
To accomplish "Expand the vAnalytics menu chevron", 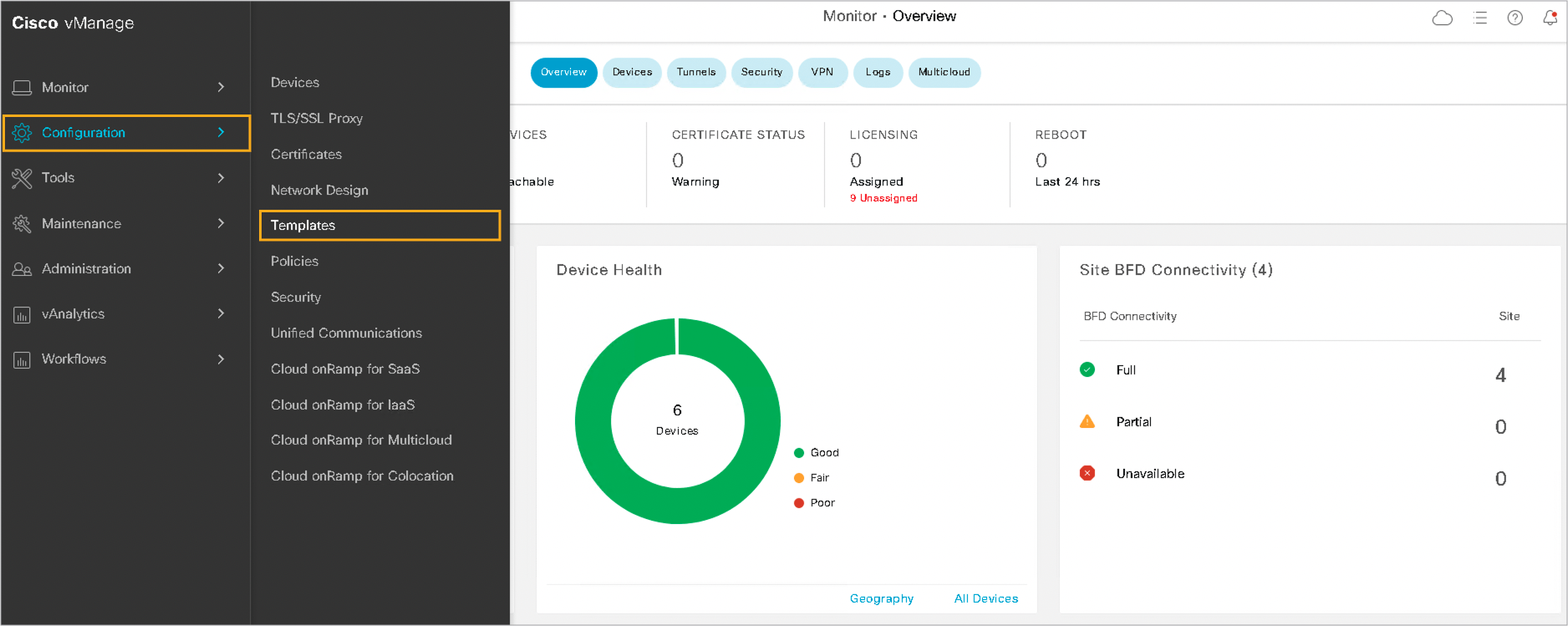I will (221, 313).
